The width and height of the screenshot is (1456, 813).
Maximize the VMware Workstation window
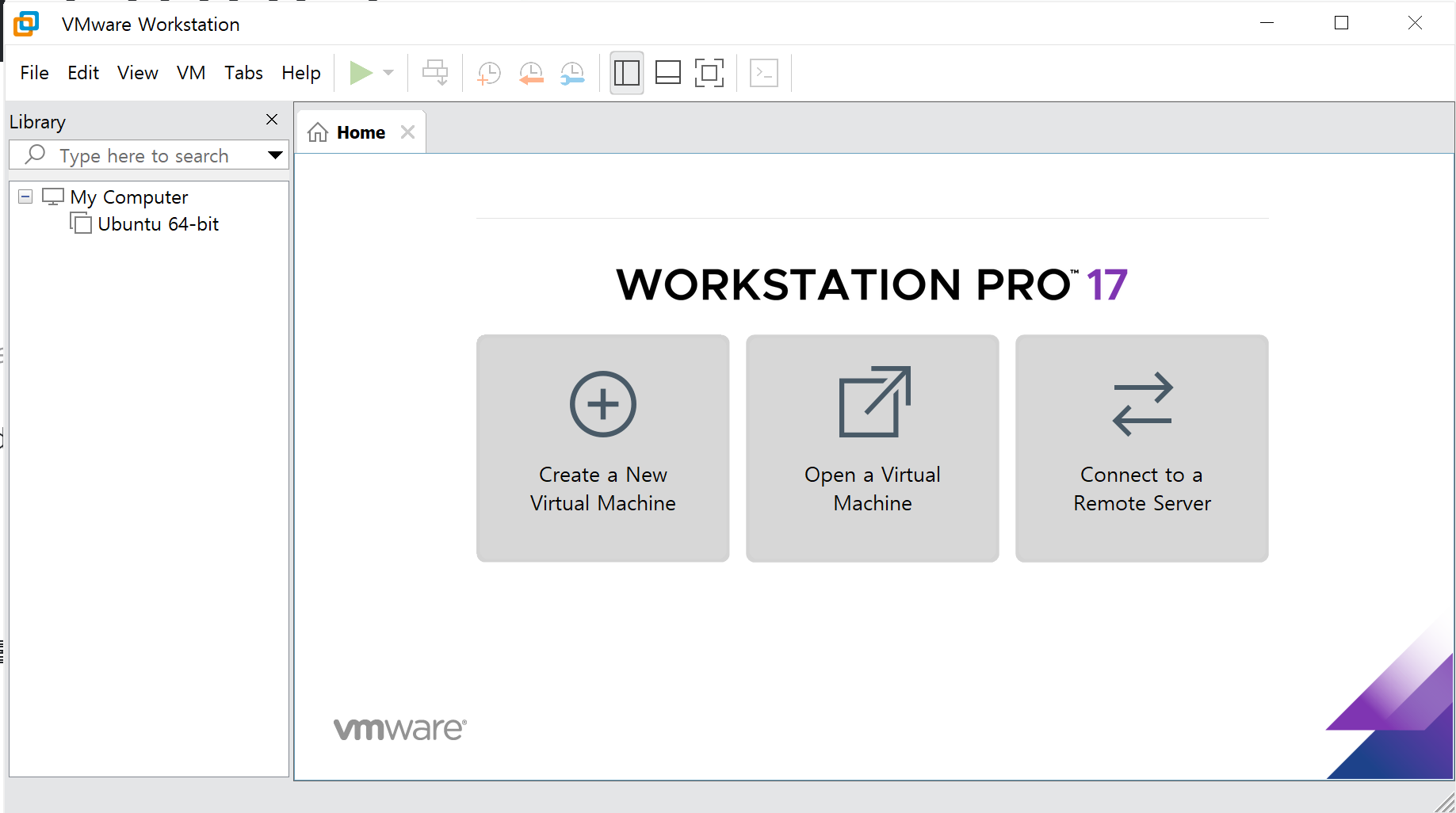[x=1341, y=23]
